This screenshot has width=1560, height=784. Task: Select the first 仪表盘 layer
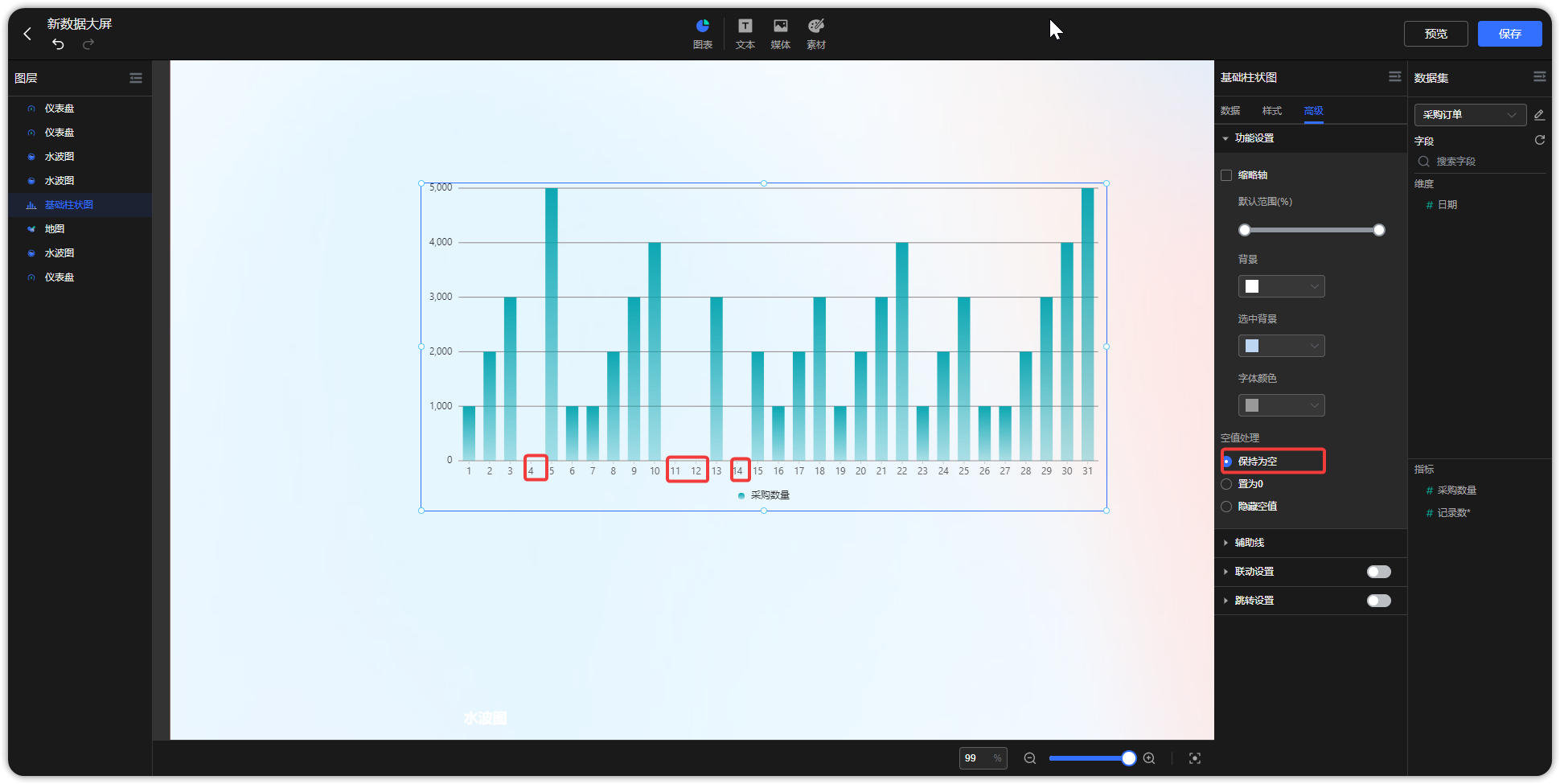pos(80,109)
